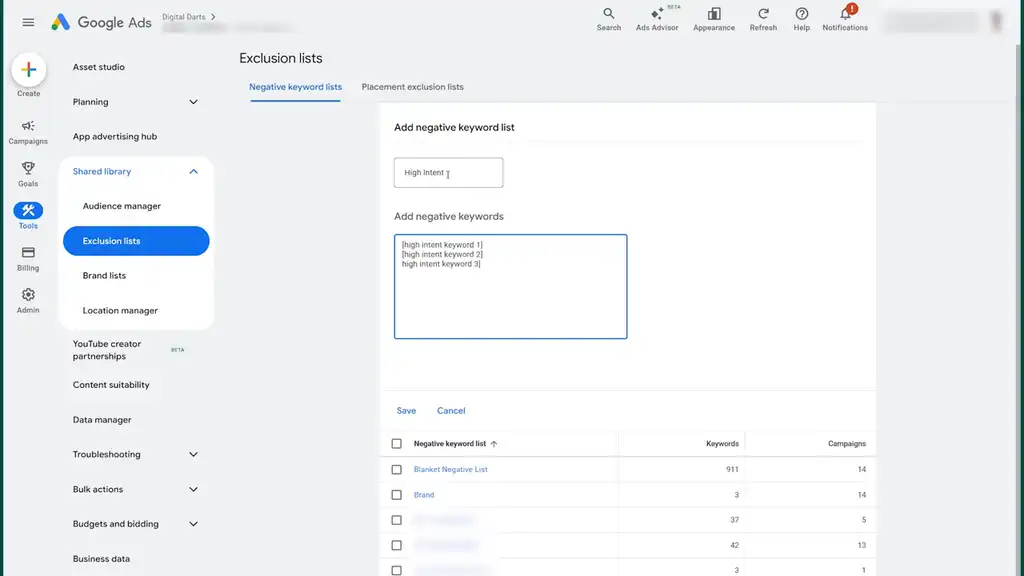Switch to Placement exclusion lists tab
Image resolution: width=1024 pixels, height=576 pixels.
pyautogui.click(x=413, y=87)
